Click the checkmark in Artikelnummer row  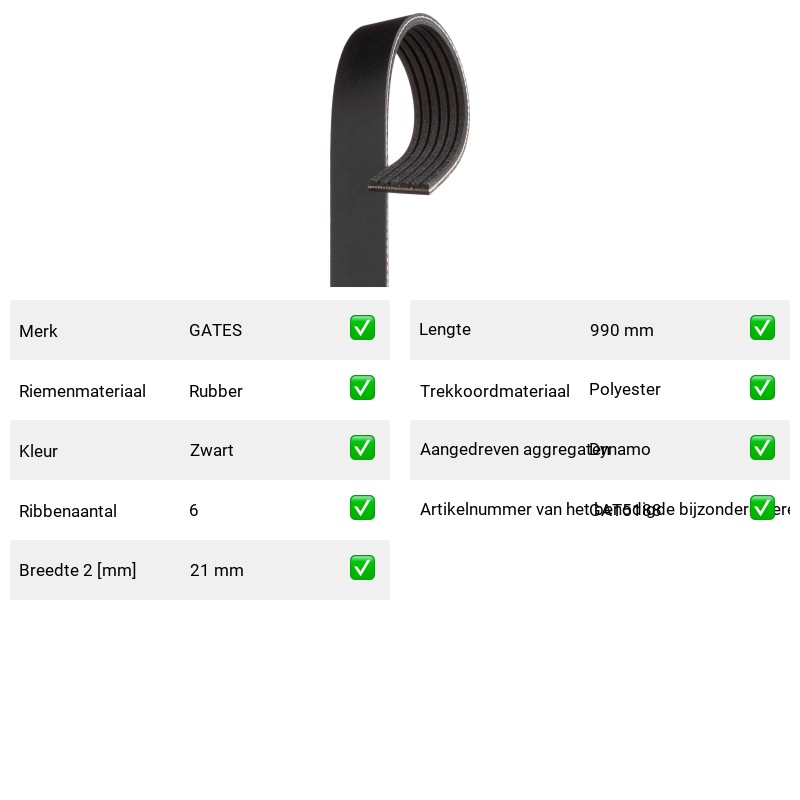coord(762,508)
